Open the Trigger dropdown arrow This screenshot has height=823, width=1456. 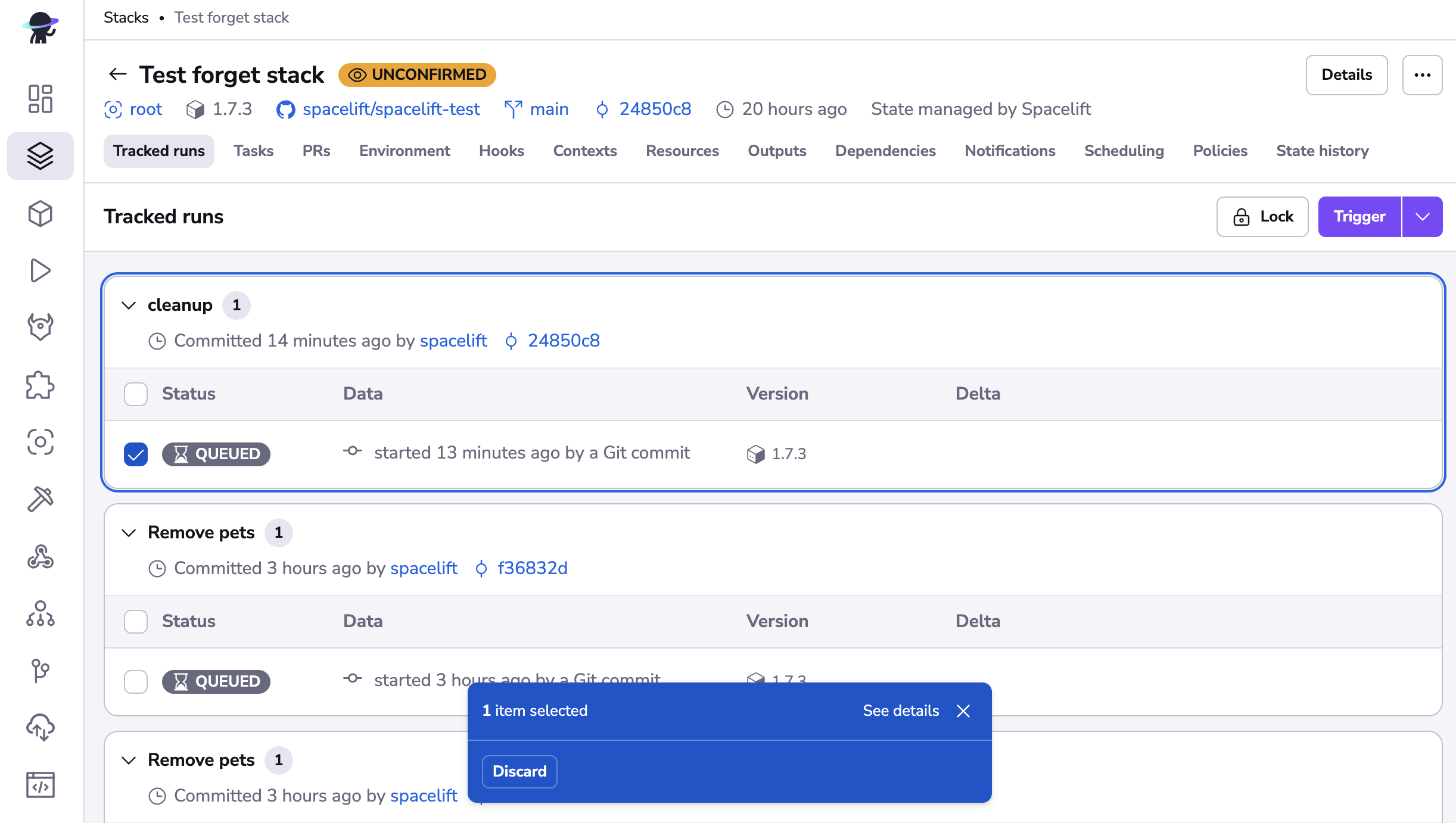(1423, 216)
